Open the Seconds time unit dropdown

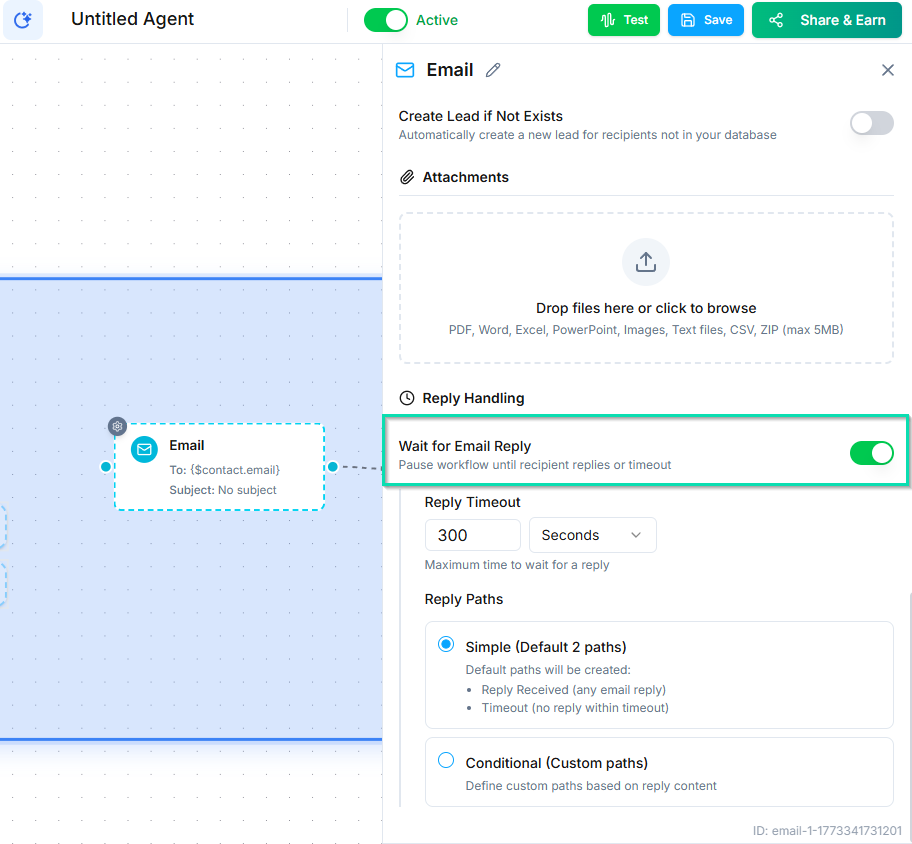click(592, 535)
